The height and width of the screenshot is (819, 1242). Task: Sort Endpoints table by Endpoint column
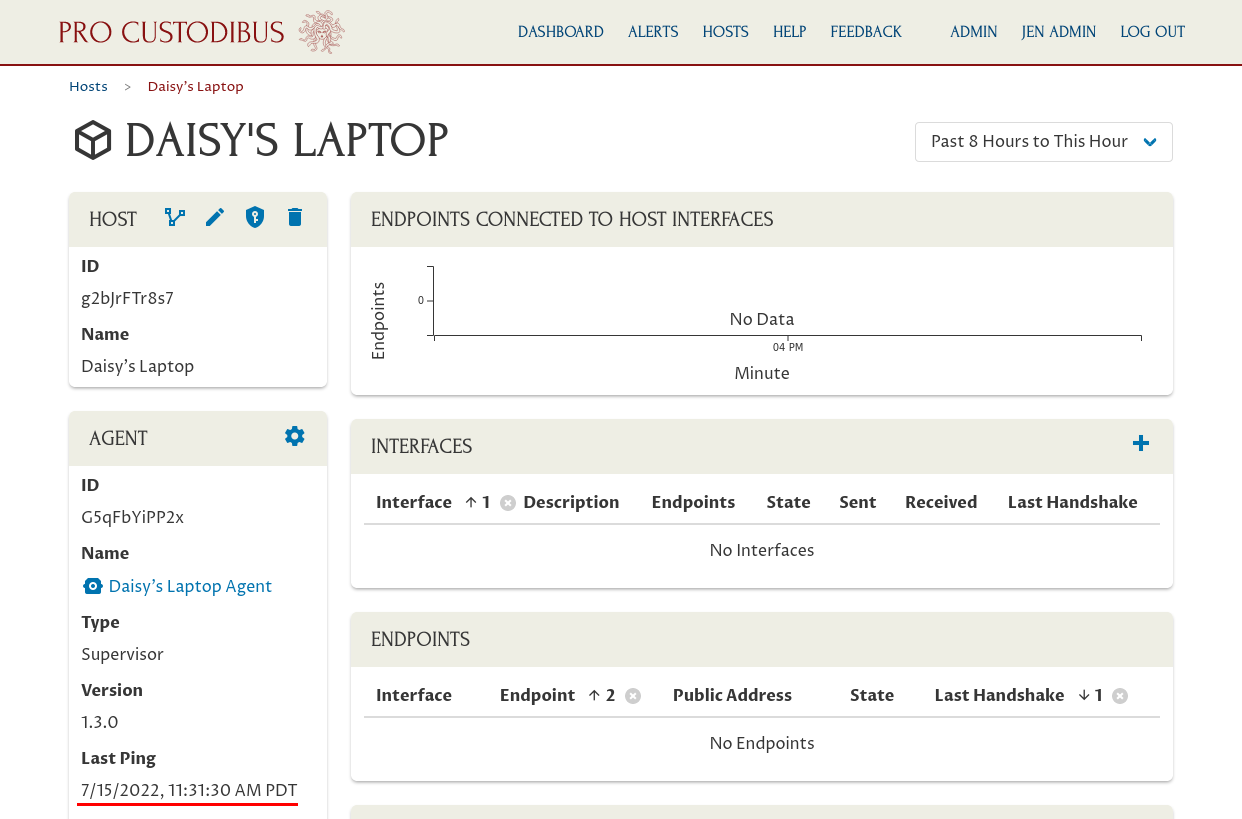click(x=538, y=695)
